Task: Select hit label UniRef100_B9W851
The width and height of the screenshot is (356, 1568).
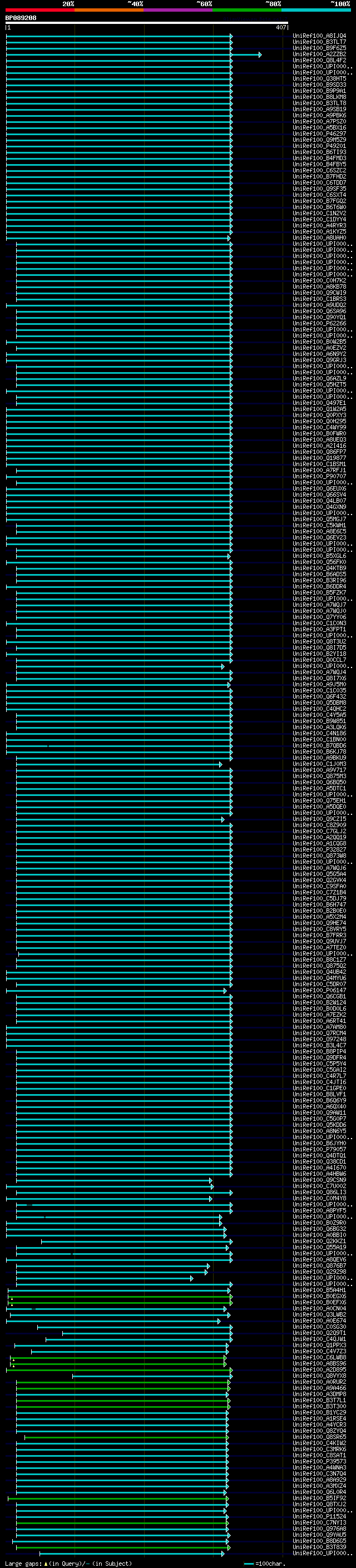Action: tap(319, 721)
